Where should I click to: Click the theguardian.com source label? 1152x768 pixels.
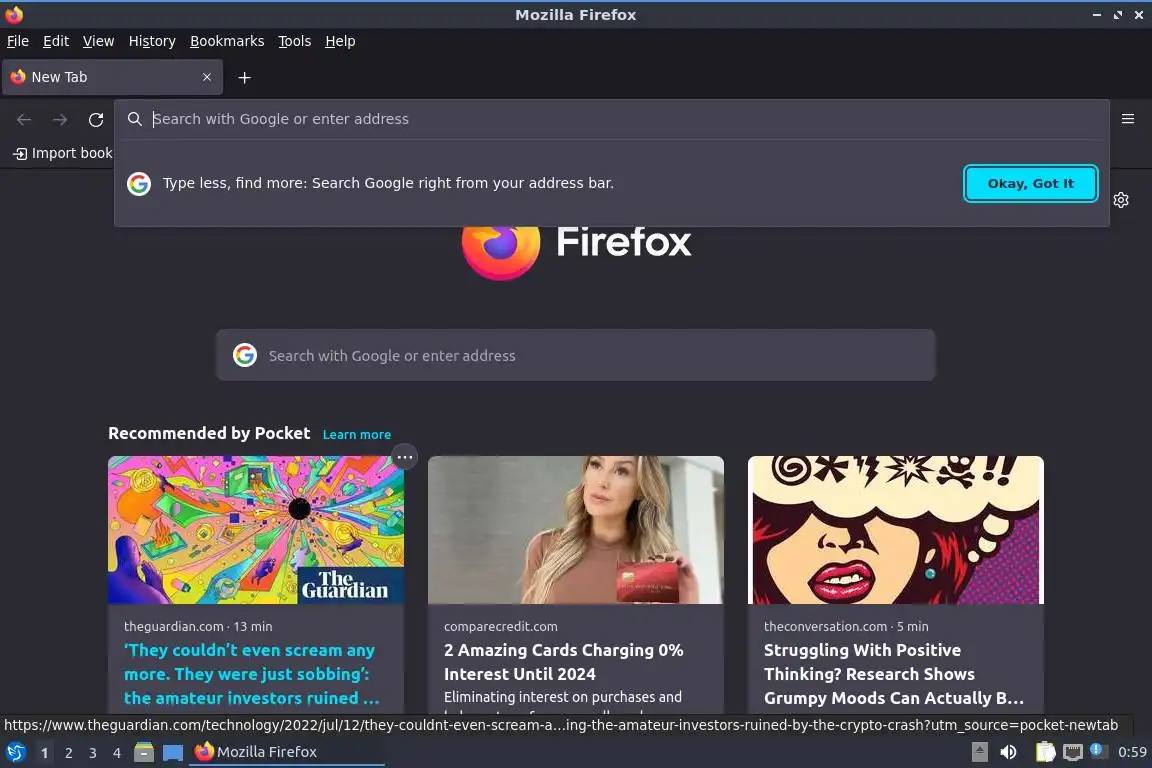click(x=173, y=626)
